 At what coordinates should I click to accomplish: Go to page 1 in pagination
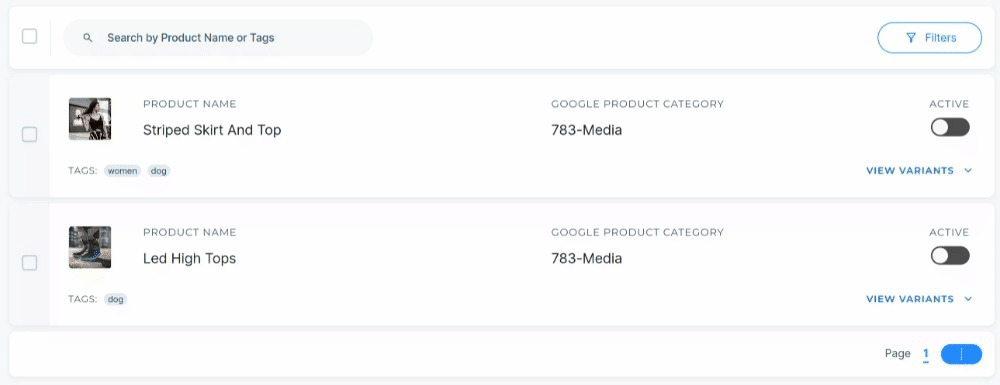[x=925, y=354]
